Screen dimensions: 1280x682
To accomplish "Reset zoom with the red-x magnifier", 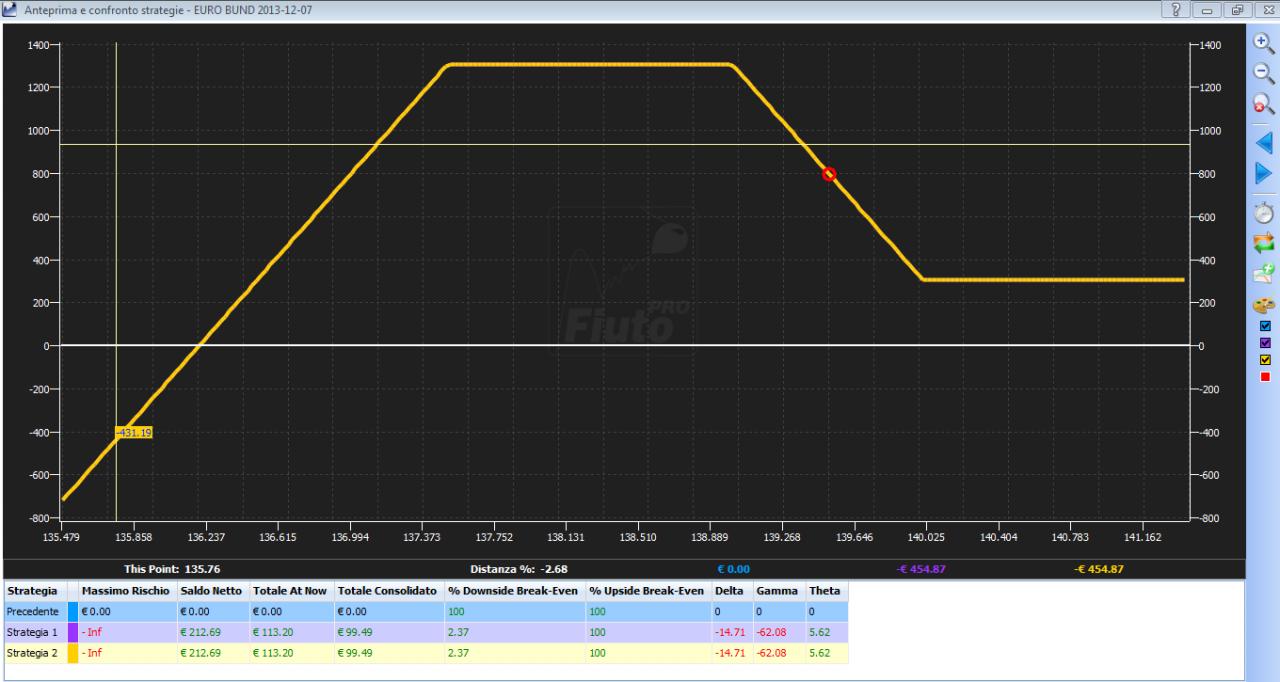I will (1264, 104).
